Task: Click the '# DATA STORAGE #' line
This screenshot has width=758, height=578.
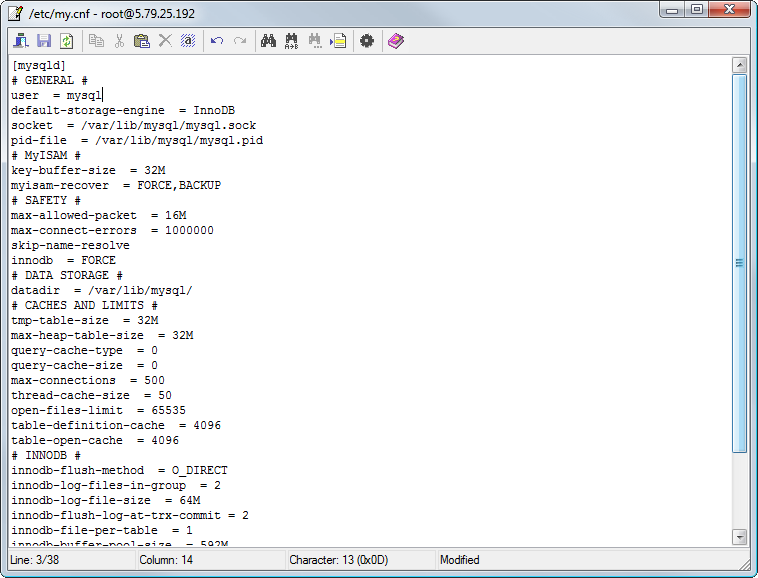Action: [x=67, y=275]
